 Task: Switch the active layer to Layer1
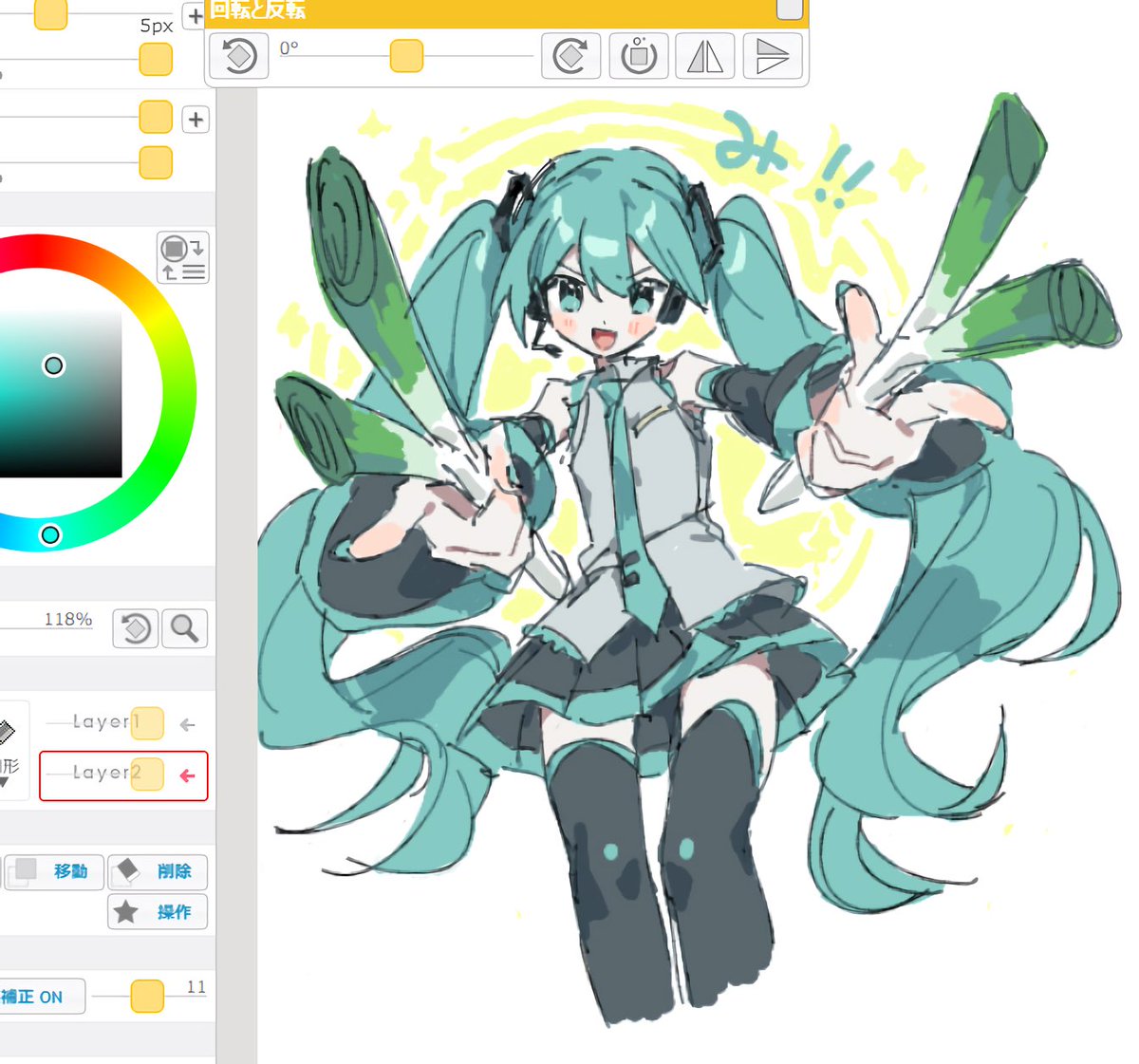tap(104, 722)
